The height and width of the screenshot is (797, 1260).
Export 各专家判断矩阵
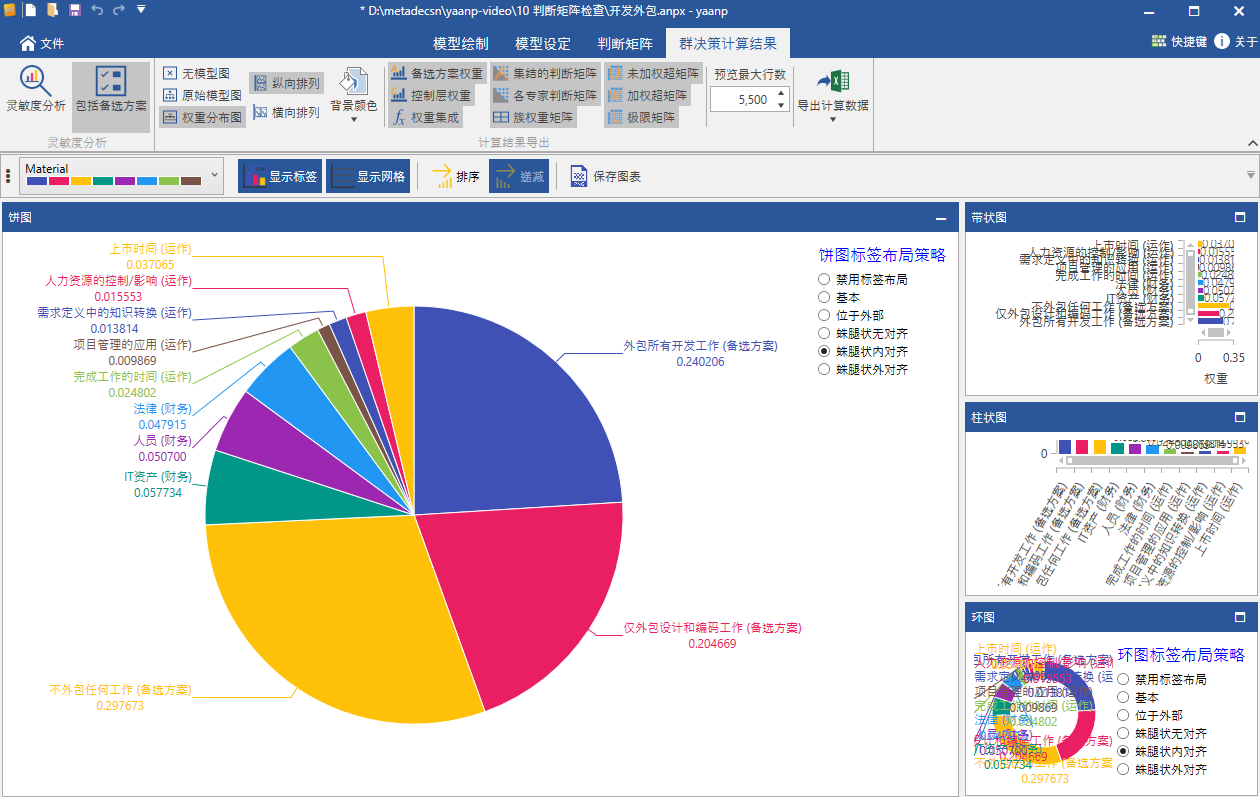(x=546, y=95)
